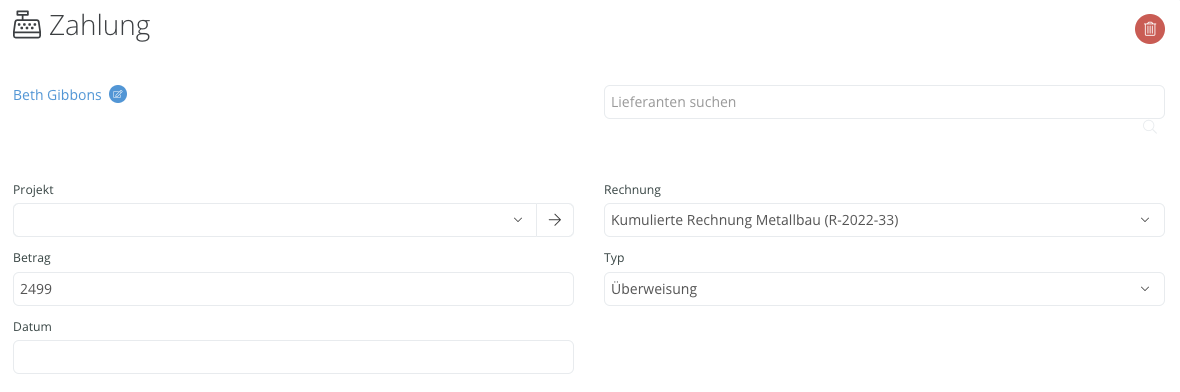
Task: Go to the project via the arrow button
Action: [555, 220]
